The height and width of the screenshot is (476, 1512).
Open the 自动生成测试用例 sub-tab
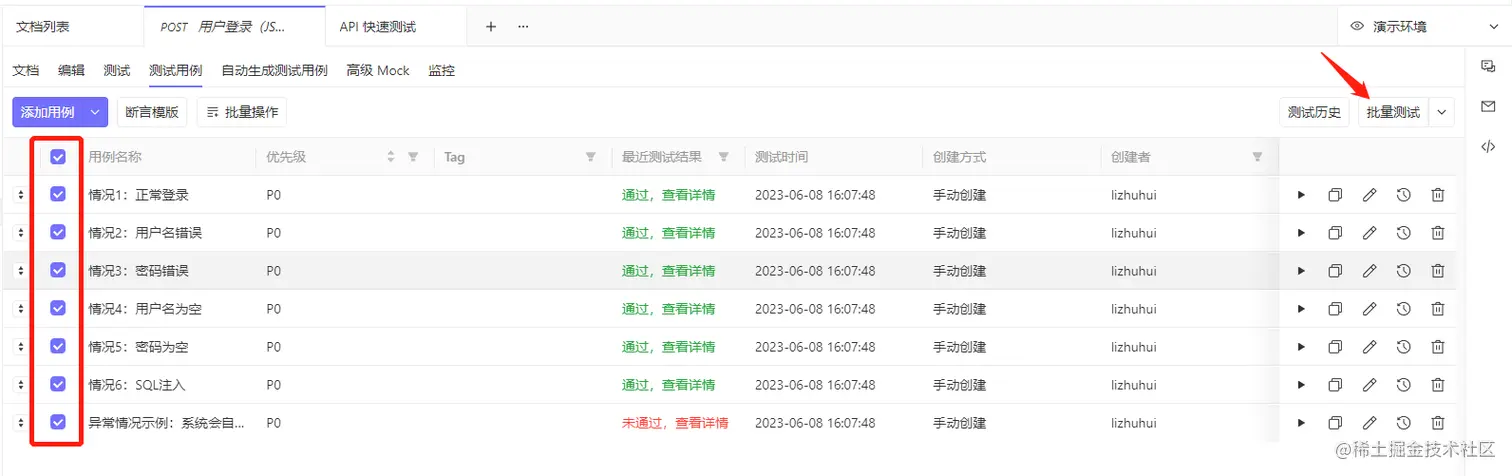274,71
